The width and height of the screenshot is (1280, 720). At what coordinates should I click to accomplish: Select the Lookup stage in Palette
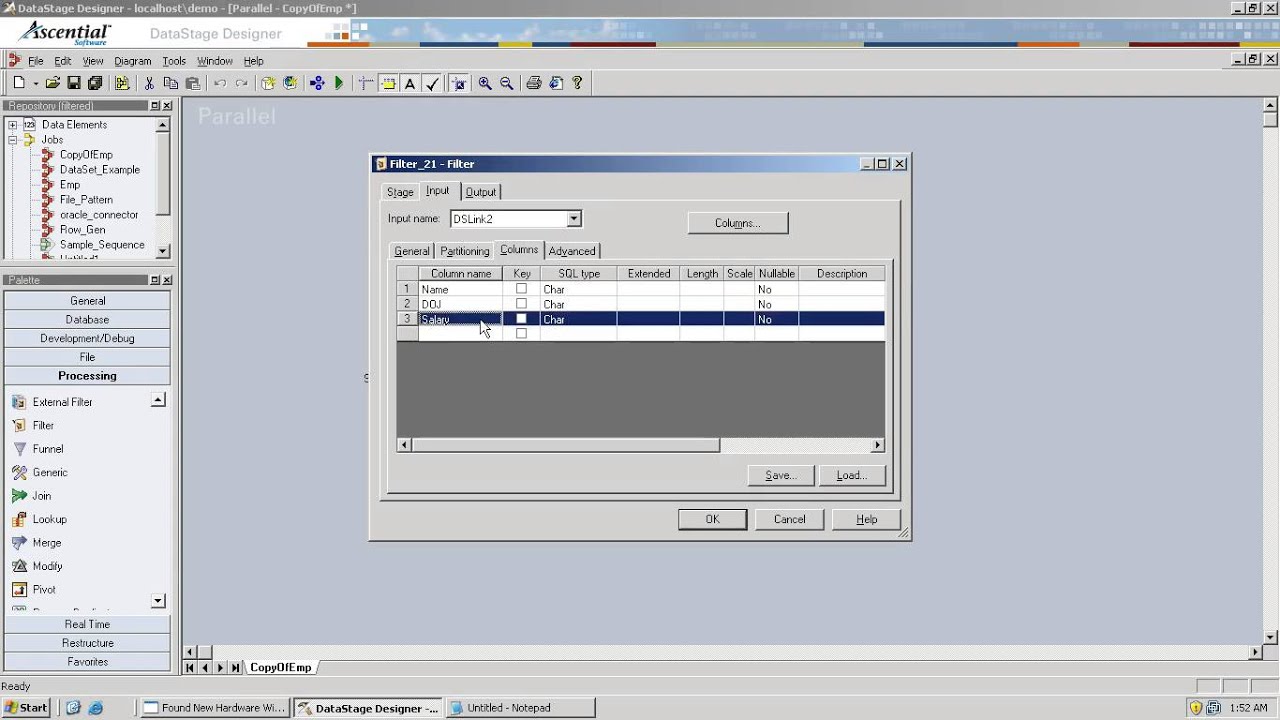click(x=49, y=519)
